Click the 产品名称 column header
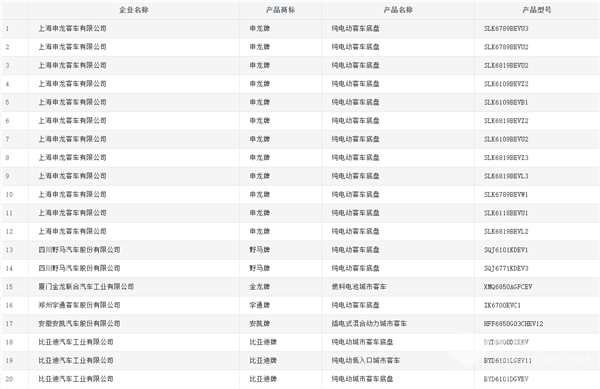 [x=398, y=10]
